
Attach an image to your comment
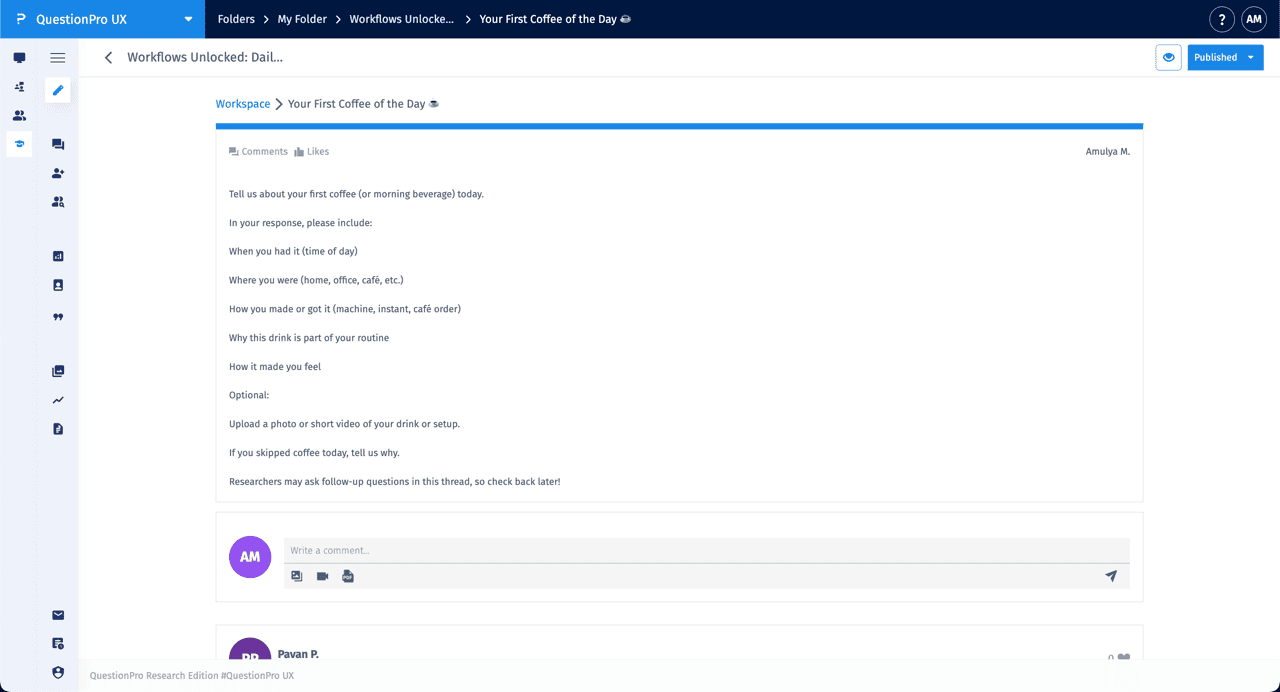tap(296, 576)
